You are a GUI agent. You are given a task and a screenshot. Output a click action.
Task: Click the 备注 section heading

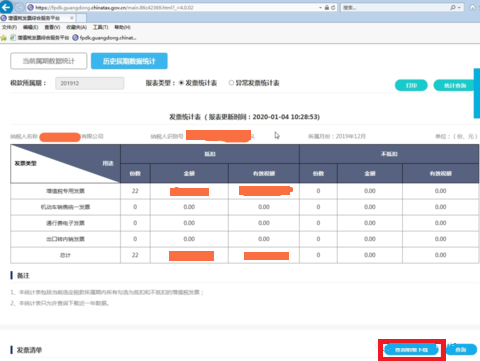pyautogui.click(x=23, y=276)
